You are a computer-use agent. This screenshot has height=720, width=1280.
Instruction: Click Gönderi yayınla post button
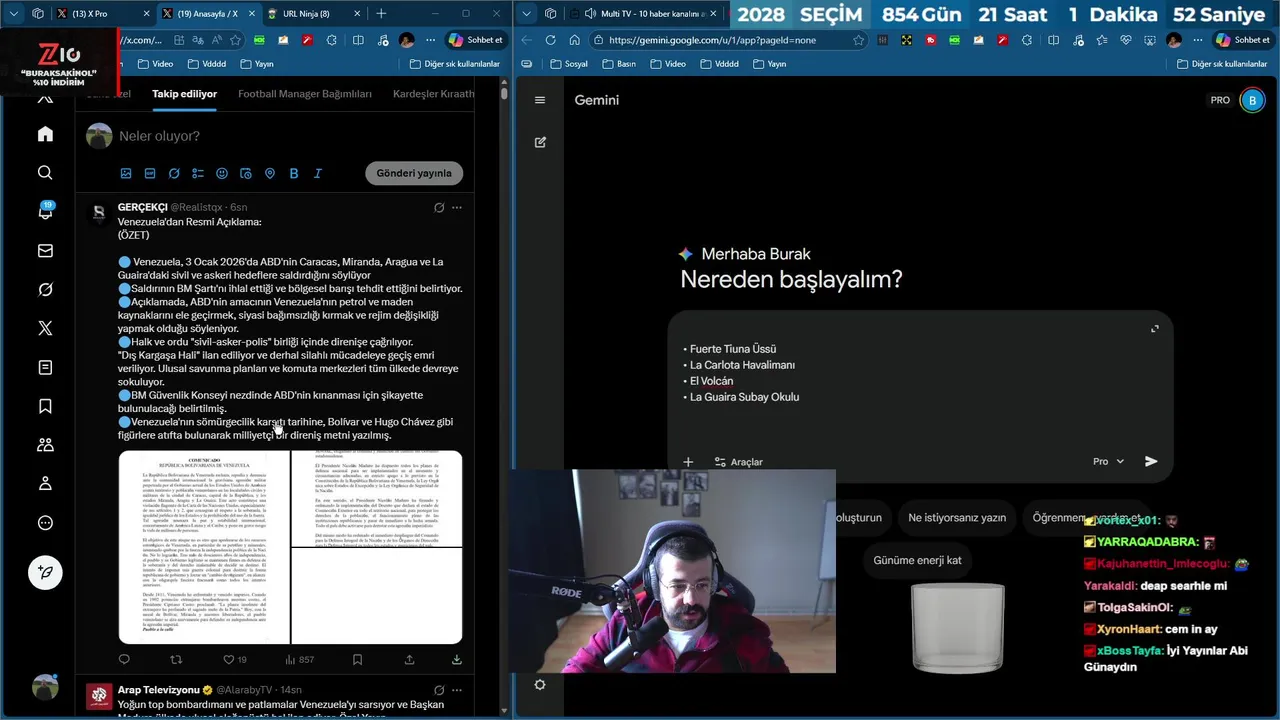[414, 173]
